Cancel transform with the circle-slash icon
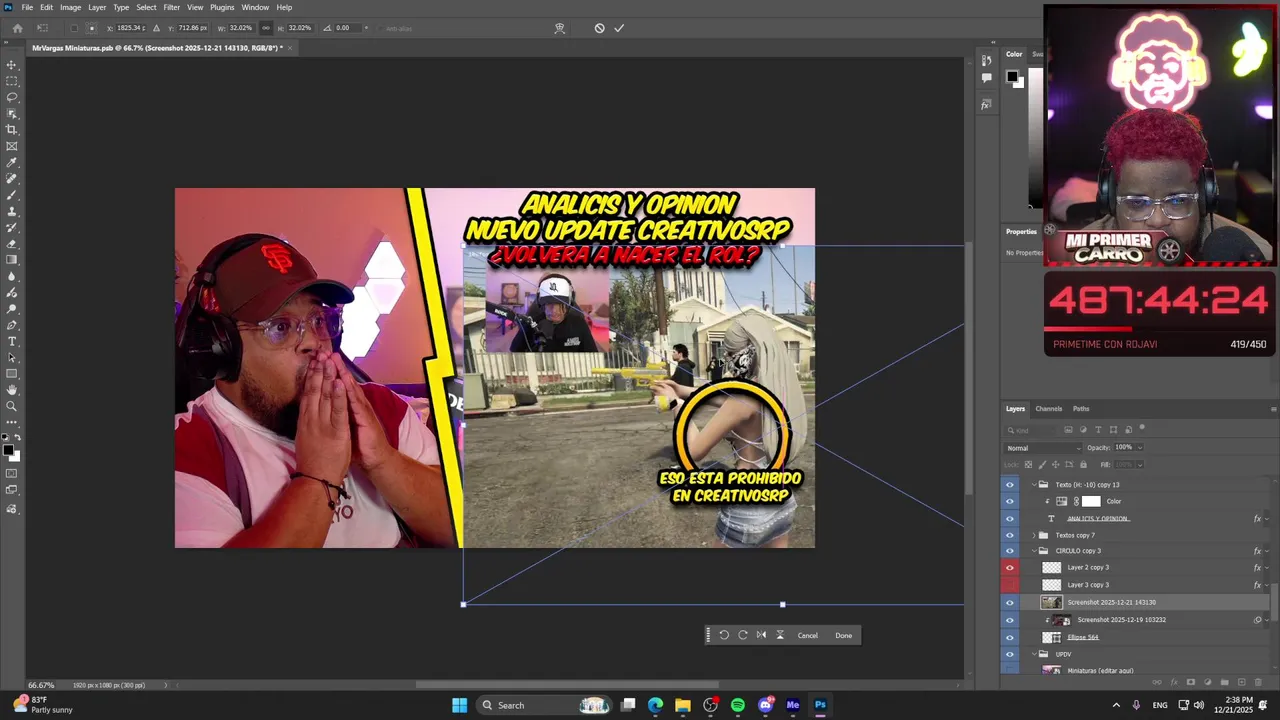Viewport: 1280px width, 720px height. tap(599, 28)
